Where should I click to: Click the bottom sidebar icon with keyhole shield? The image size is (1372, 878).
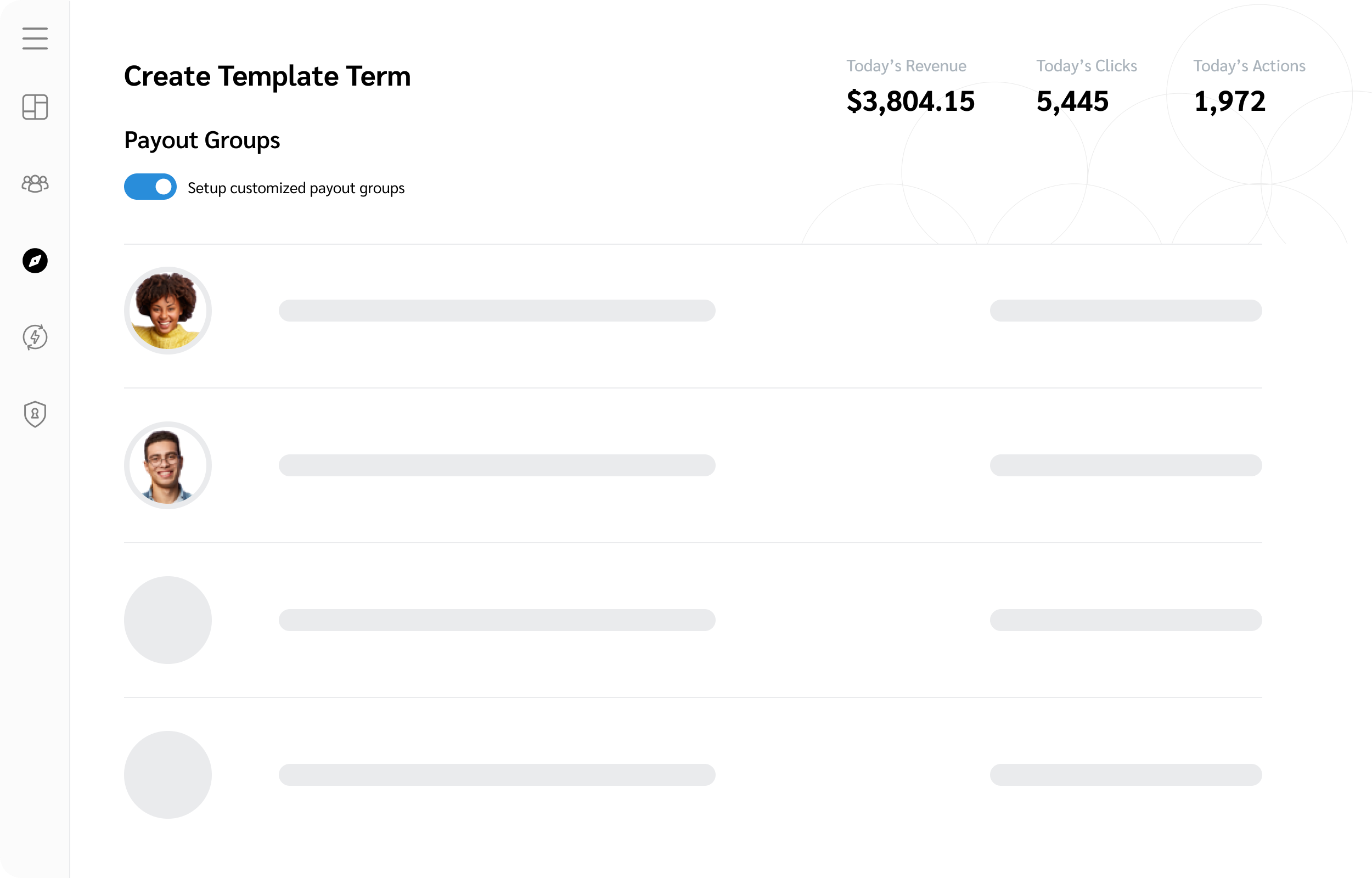35,414
